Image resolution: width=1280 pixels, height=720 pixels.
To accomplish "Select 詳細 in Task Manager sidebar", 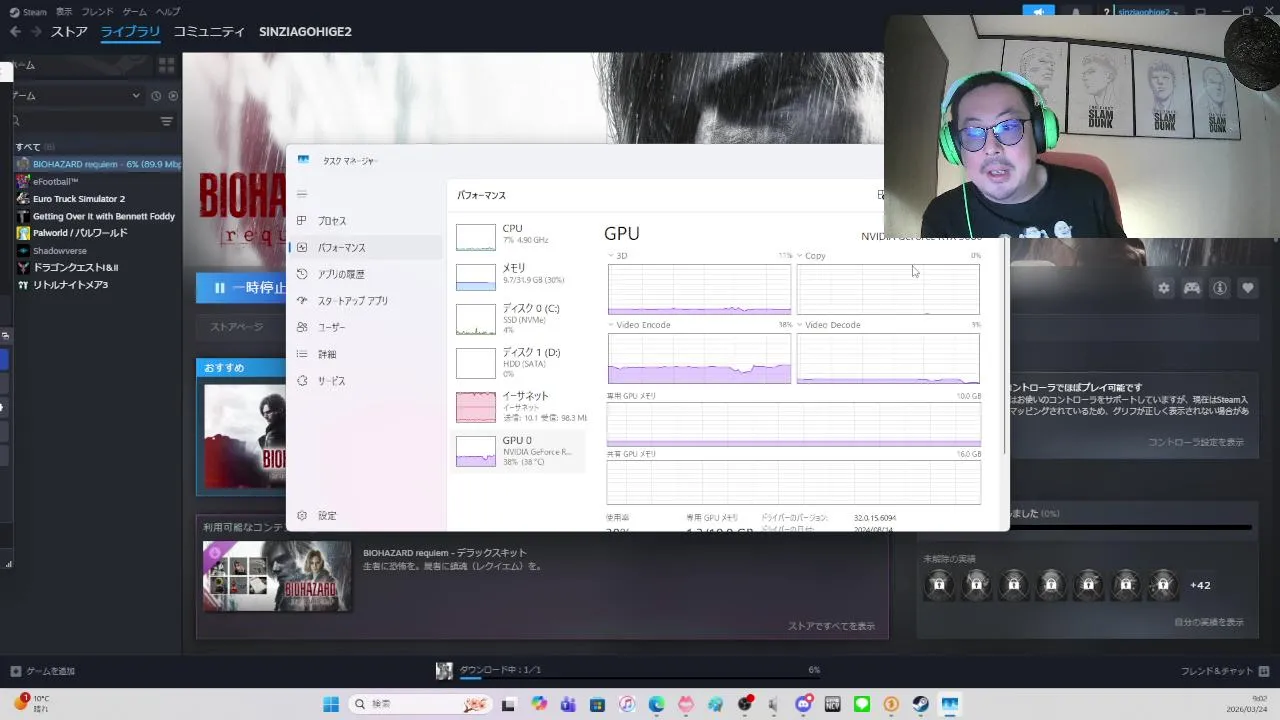I will coord(366,354).
